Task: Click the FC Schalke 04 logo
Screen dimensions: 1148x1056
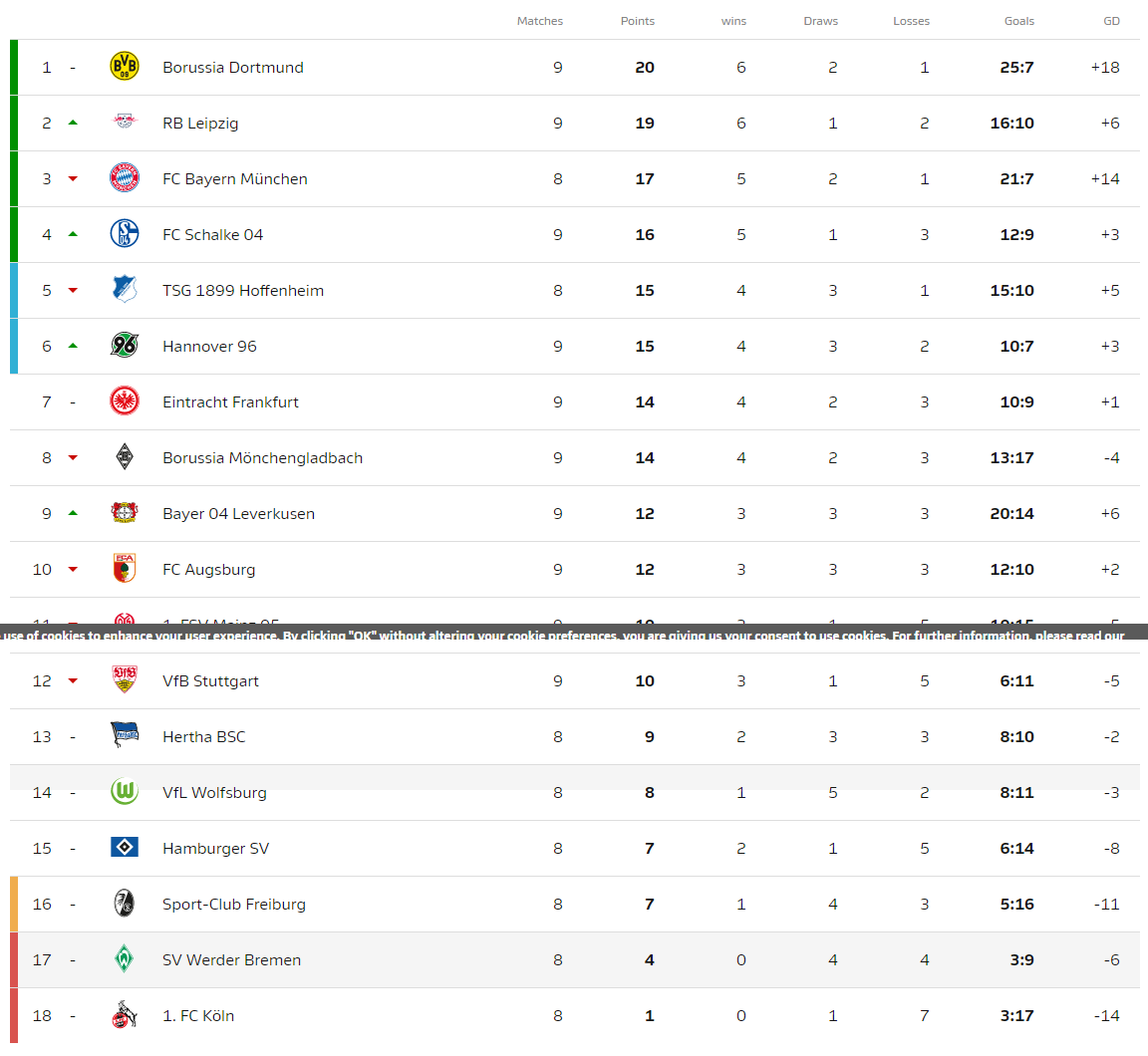Action: [125, 235]
